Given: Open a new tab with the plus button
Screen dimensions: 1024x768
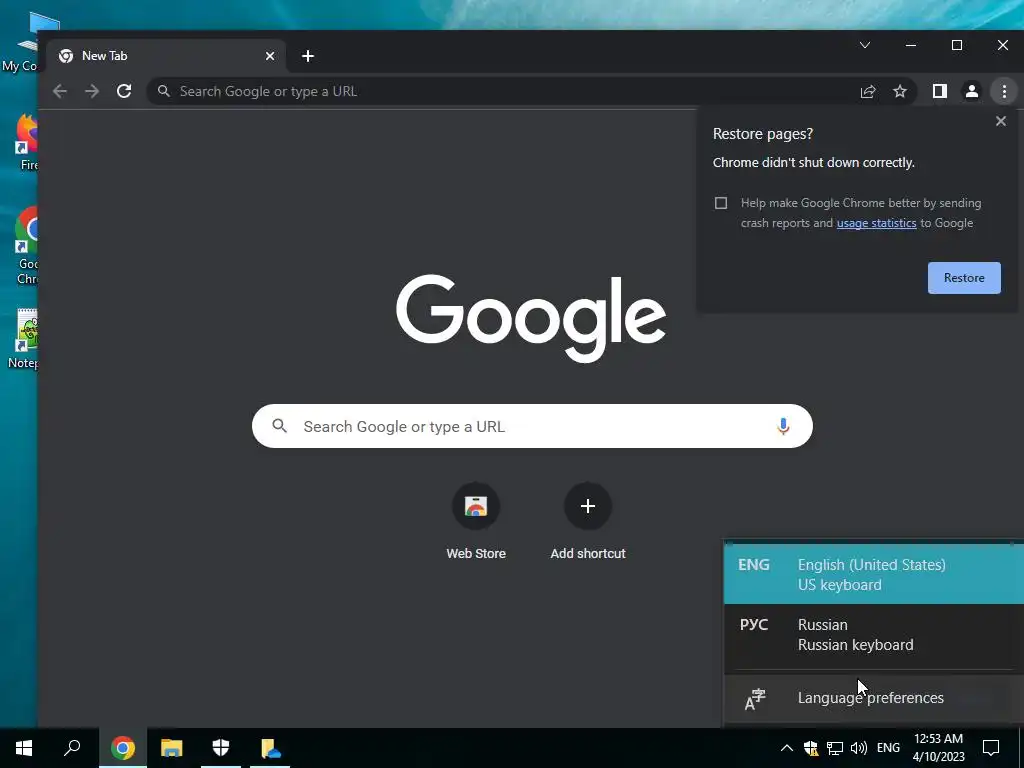Looking at the screenshot, I should (308, 56).
